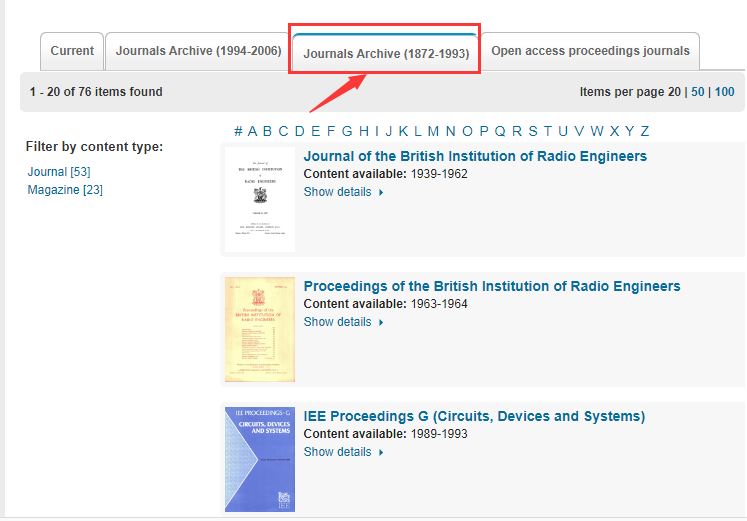The image size is (747, 521).
Task: Click the 'Filter by content type:' heading
Action: pyautogui.click(x=94, y=147)
